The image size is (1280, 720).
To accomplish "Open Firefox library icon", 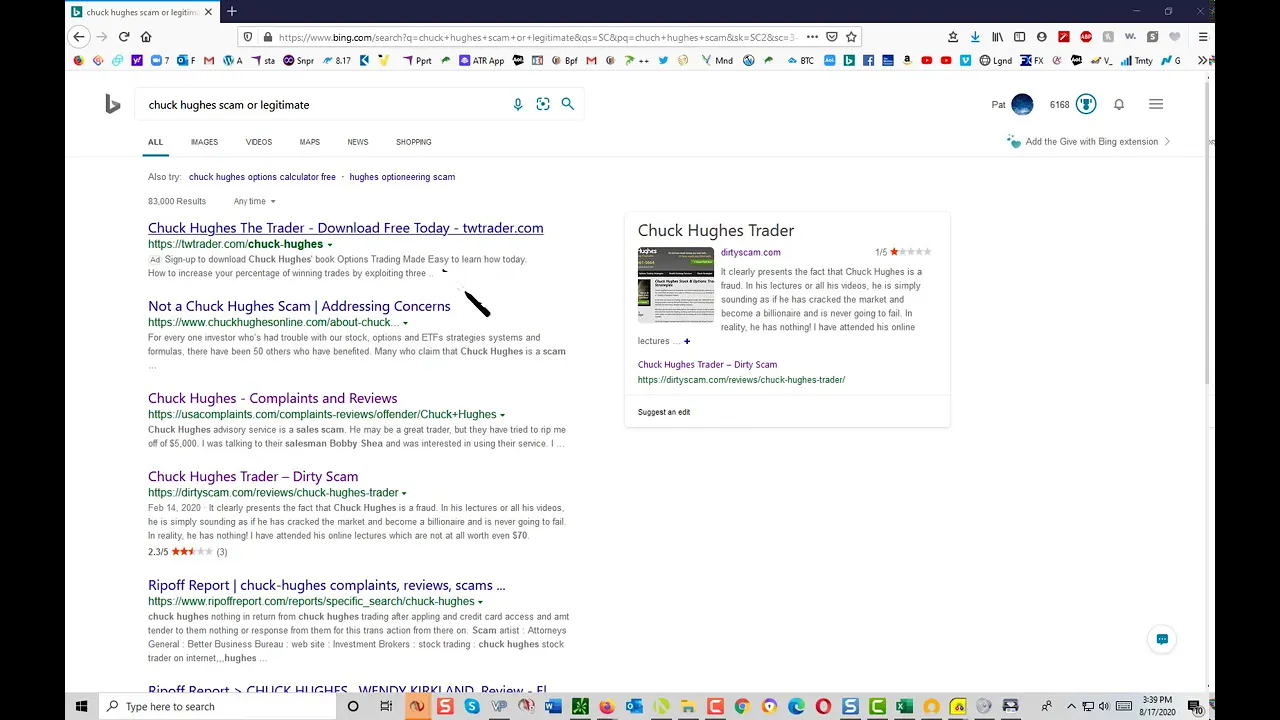I will coord(997,37).
